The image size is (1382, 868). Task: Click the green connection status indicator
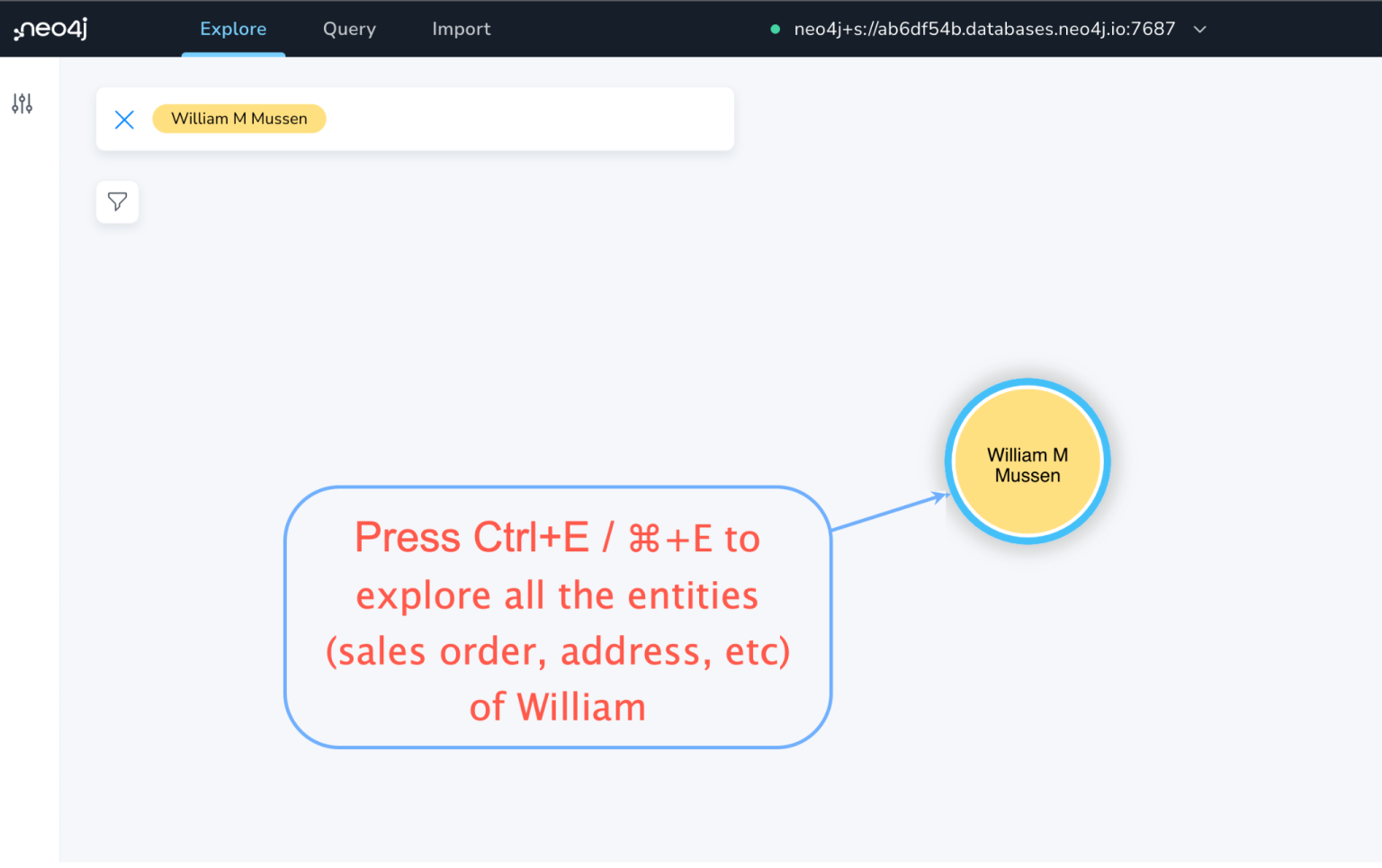tap(775, 29)
